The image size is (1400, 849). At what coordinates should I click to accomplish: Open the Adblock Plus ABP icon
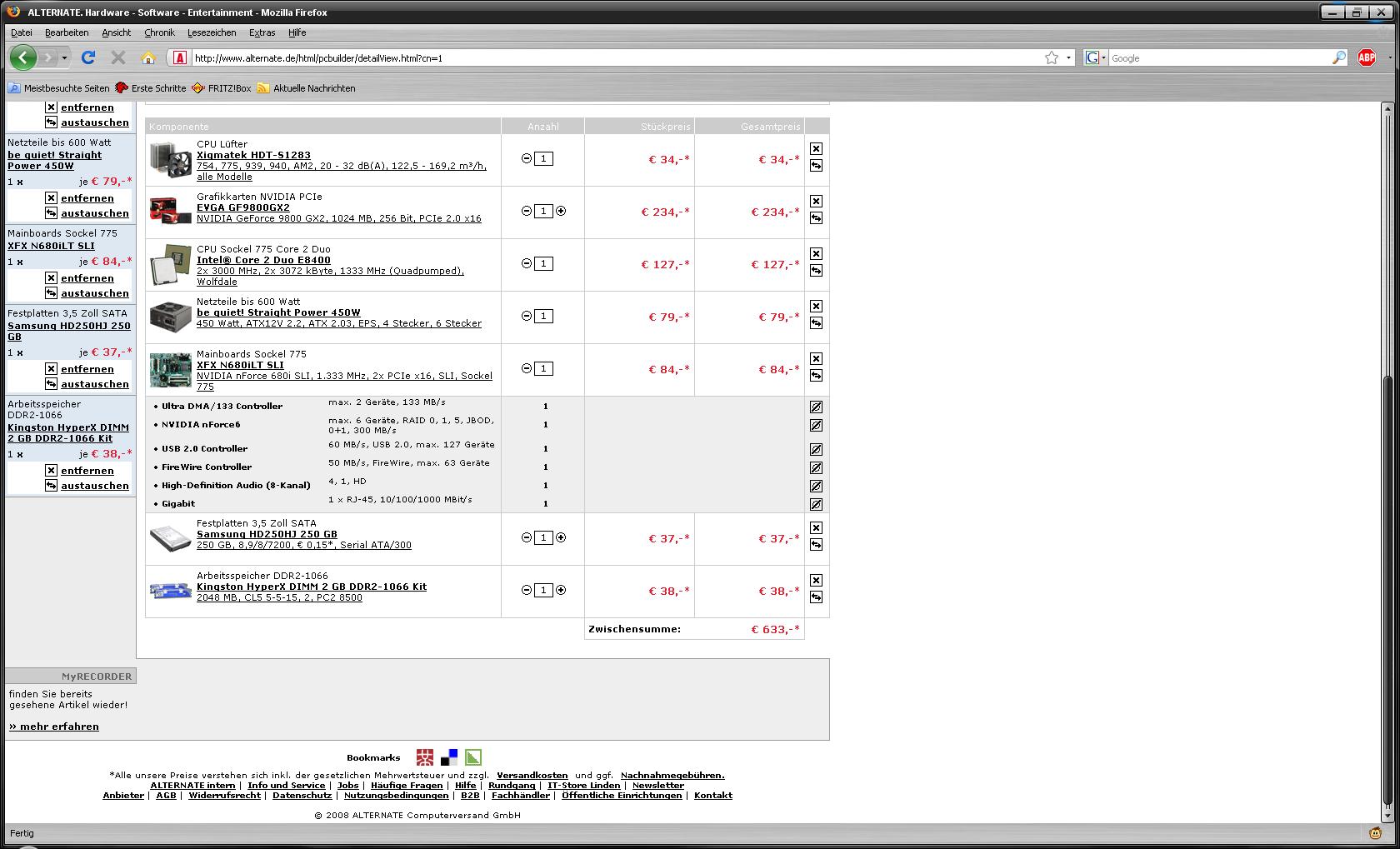coord(1367,57)
